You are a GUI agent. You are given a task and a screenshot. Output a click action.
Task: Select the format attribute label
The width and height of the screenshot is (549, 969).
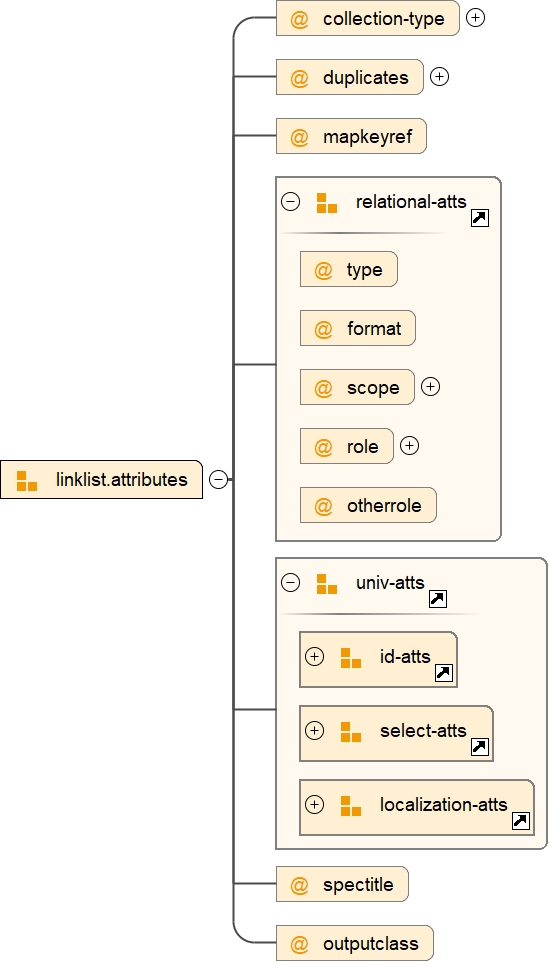(374, 328)
